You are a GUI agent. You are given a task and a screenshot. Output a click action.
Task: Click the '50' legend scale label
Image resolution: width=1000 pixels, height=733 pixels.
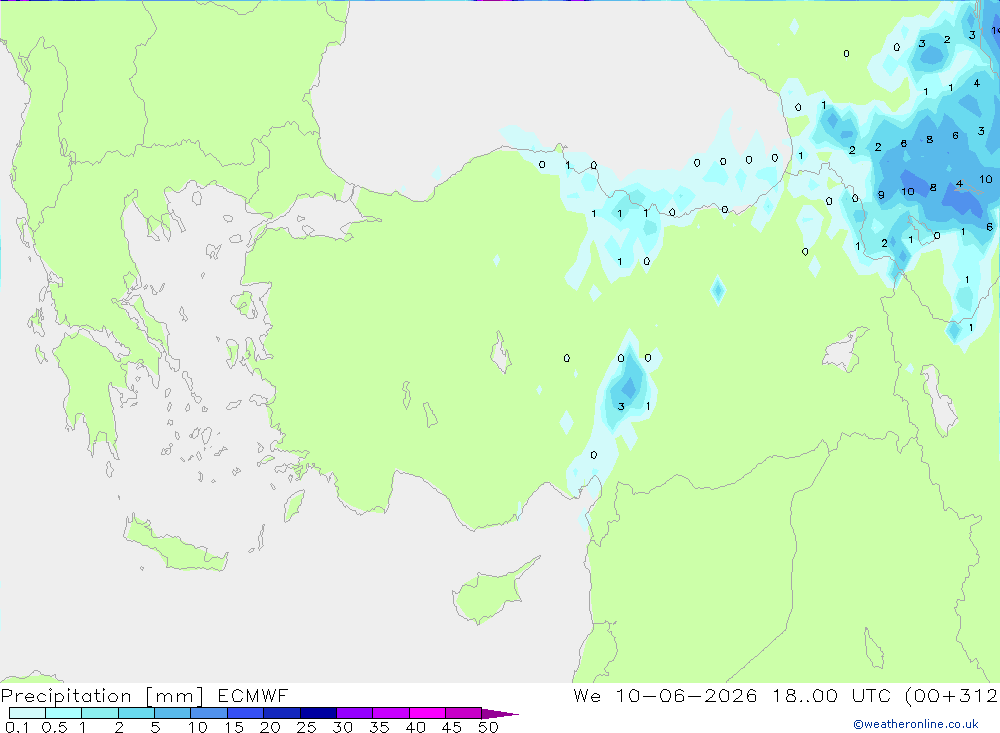click(x=489, y=727)
